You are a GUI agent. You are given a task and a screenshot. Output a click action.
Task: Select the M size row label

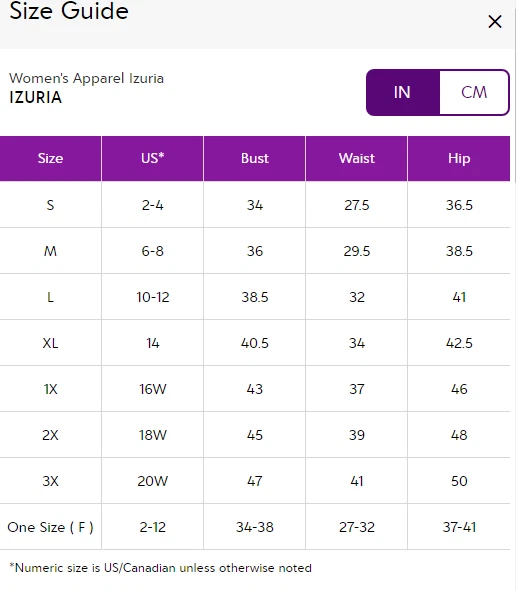pyautogui.click(x=50, y=251)
